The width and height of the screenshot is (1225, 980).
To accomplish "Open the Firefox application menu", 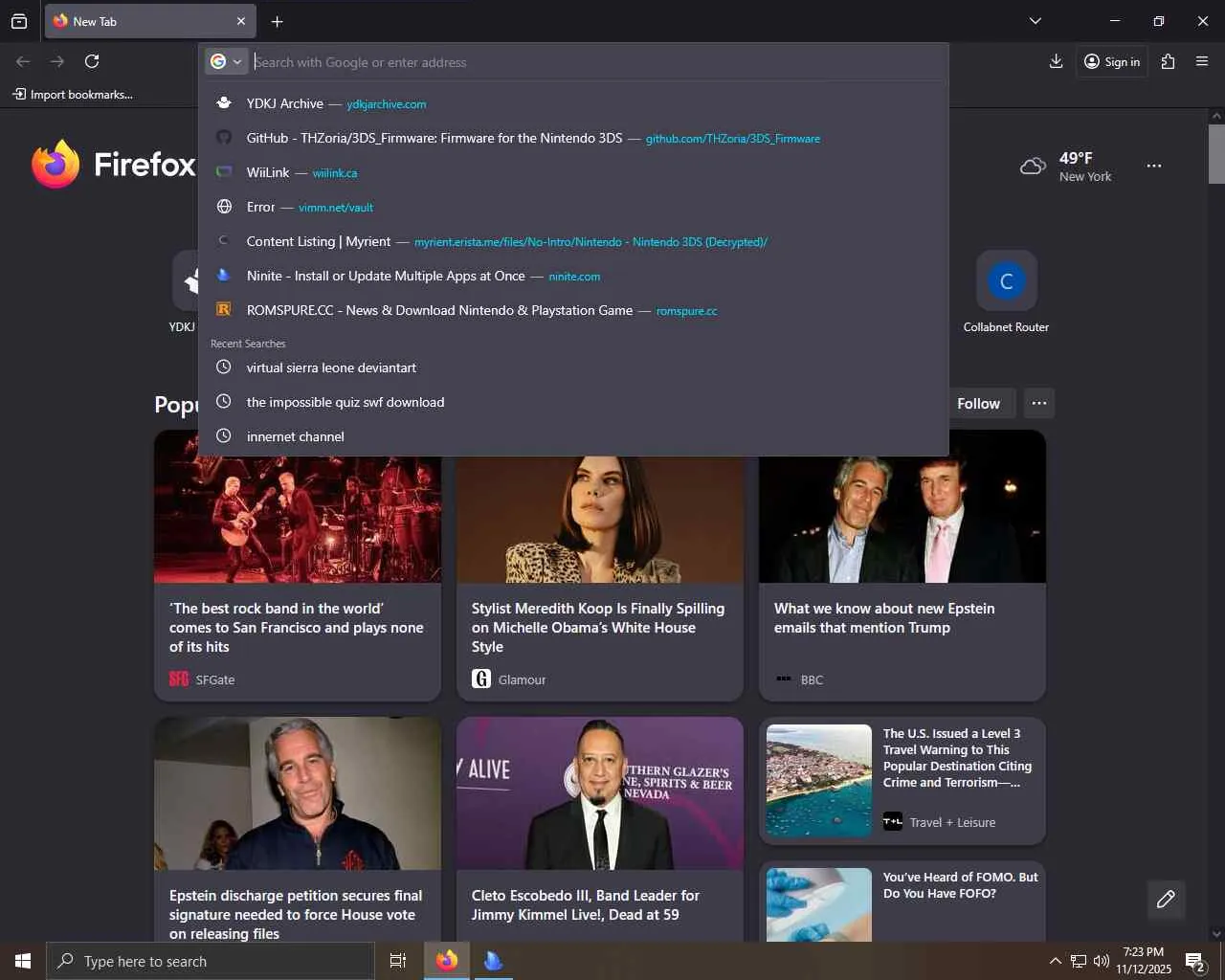I will pos(1202,61).
